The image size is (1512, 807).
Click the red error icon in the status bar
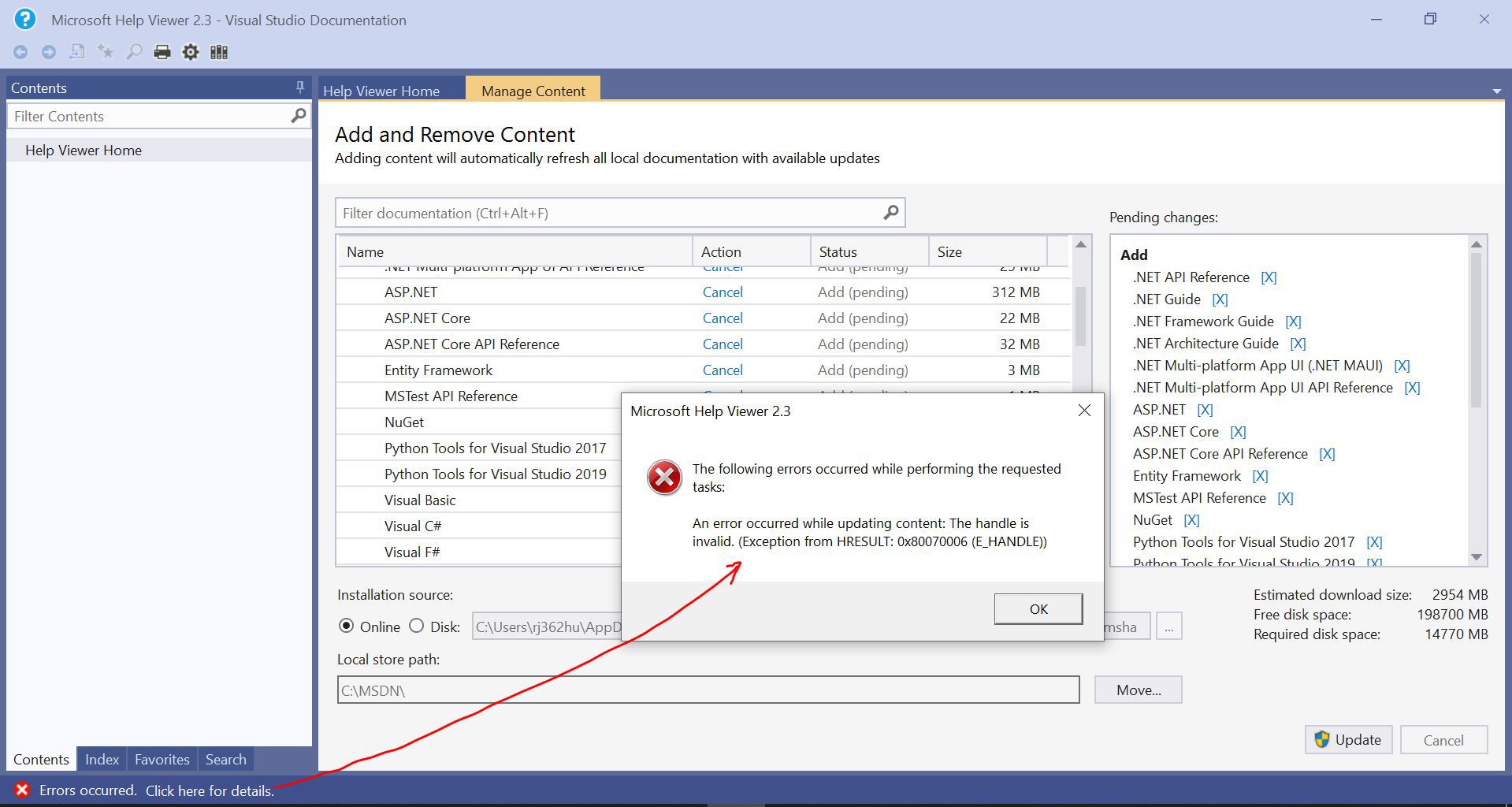click(22, 790)
